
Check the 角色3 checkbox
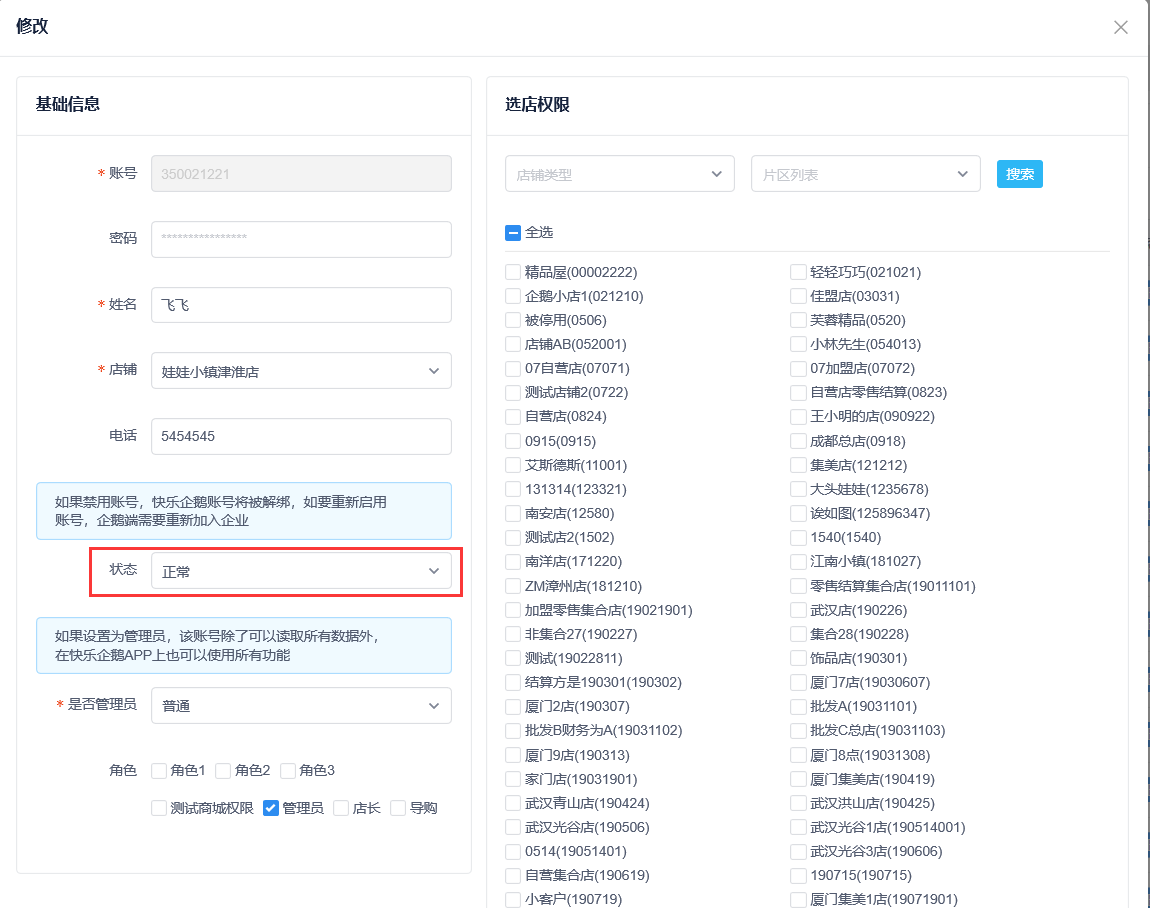288,770
